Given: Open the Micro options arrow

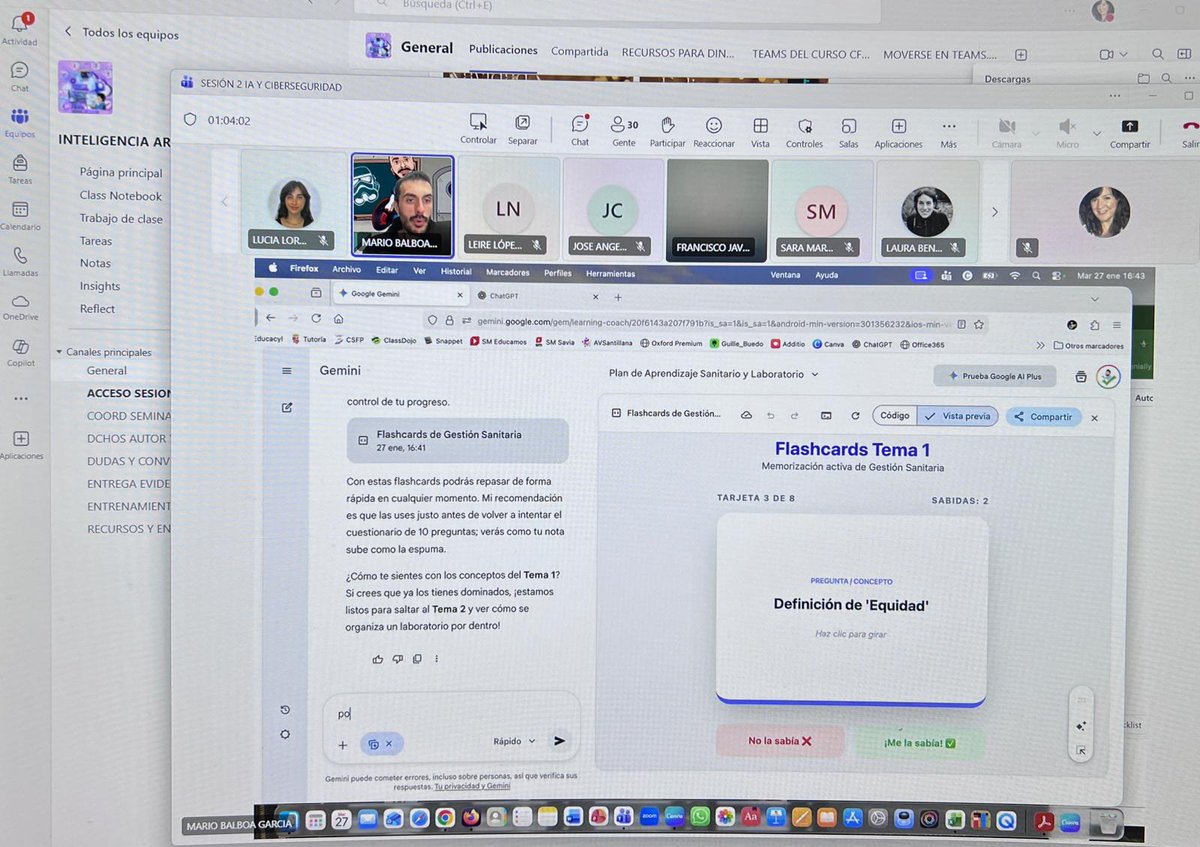Looking at the screenshot, I should [x=1097, y=133].
